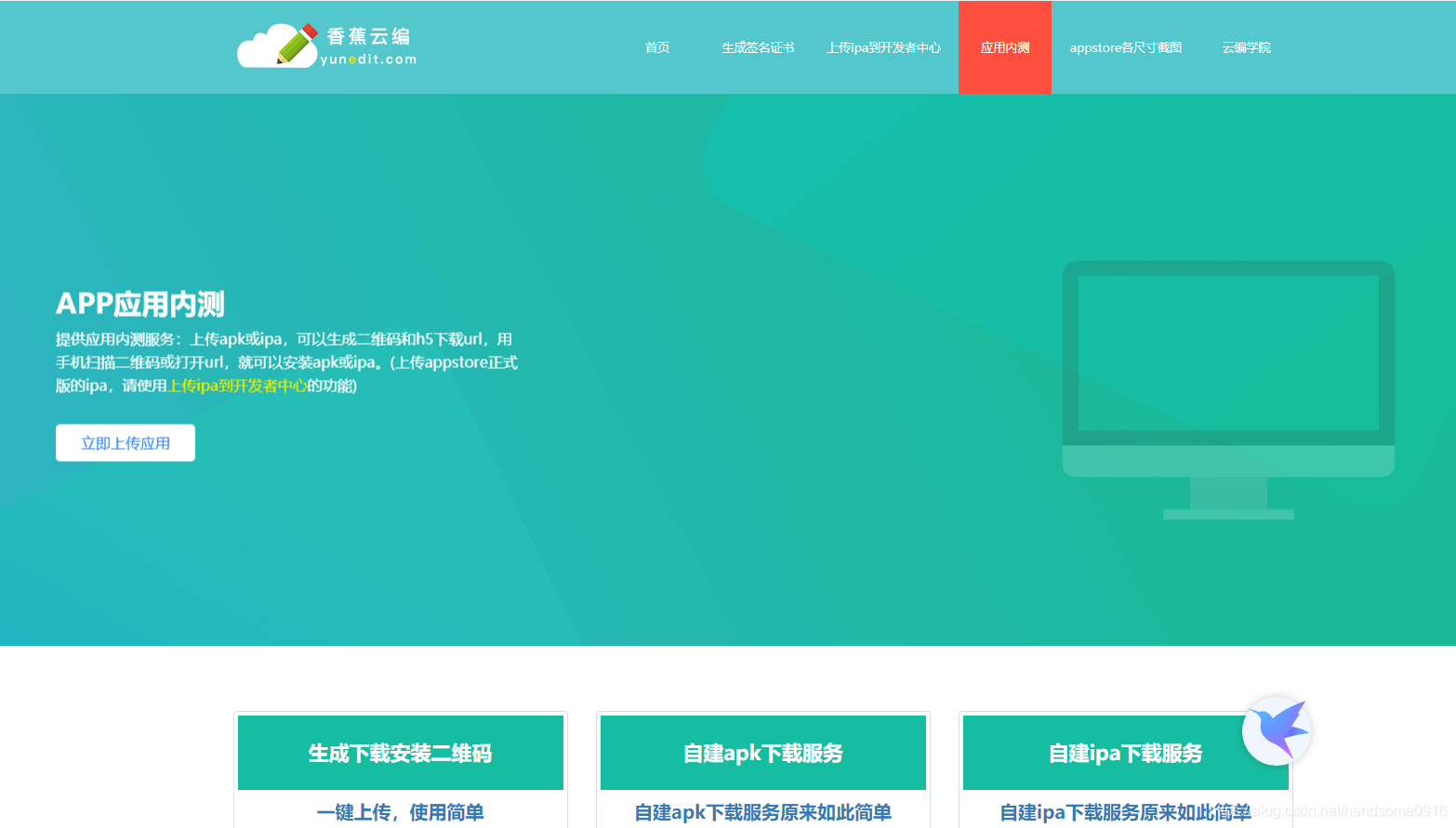
Task: Click the 一键上传，使用简单 text
Action: coord(401,813)
